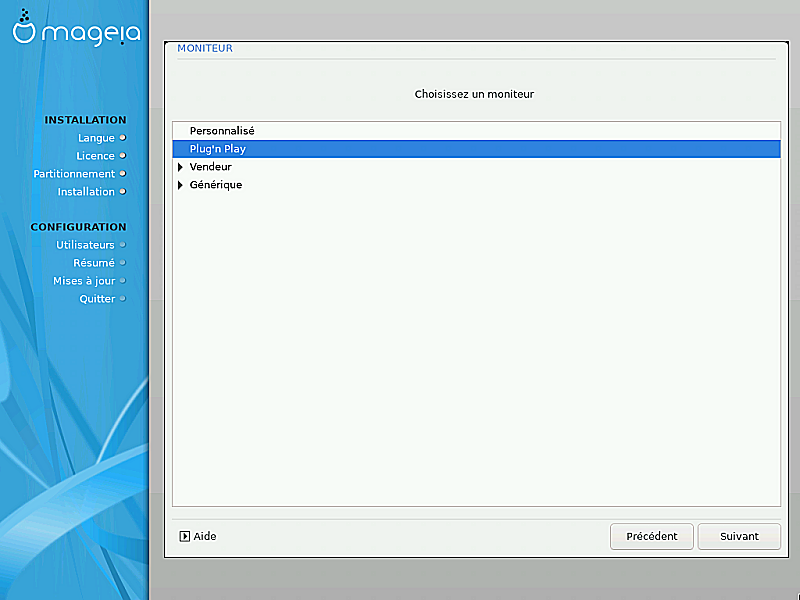Expand the Vendeur tree arrow
Viewport: 800px width, 600px height.
click(x=180, y=167)
